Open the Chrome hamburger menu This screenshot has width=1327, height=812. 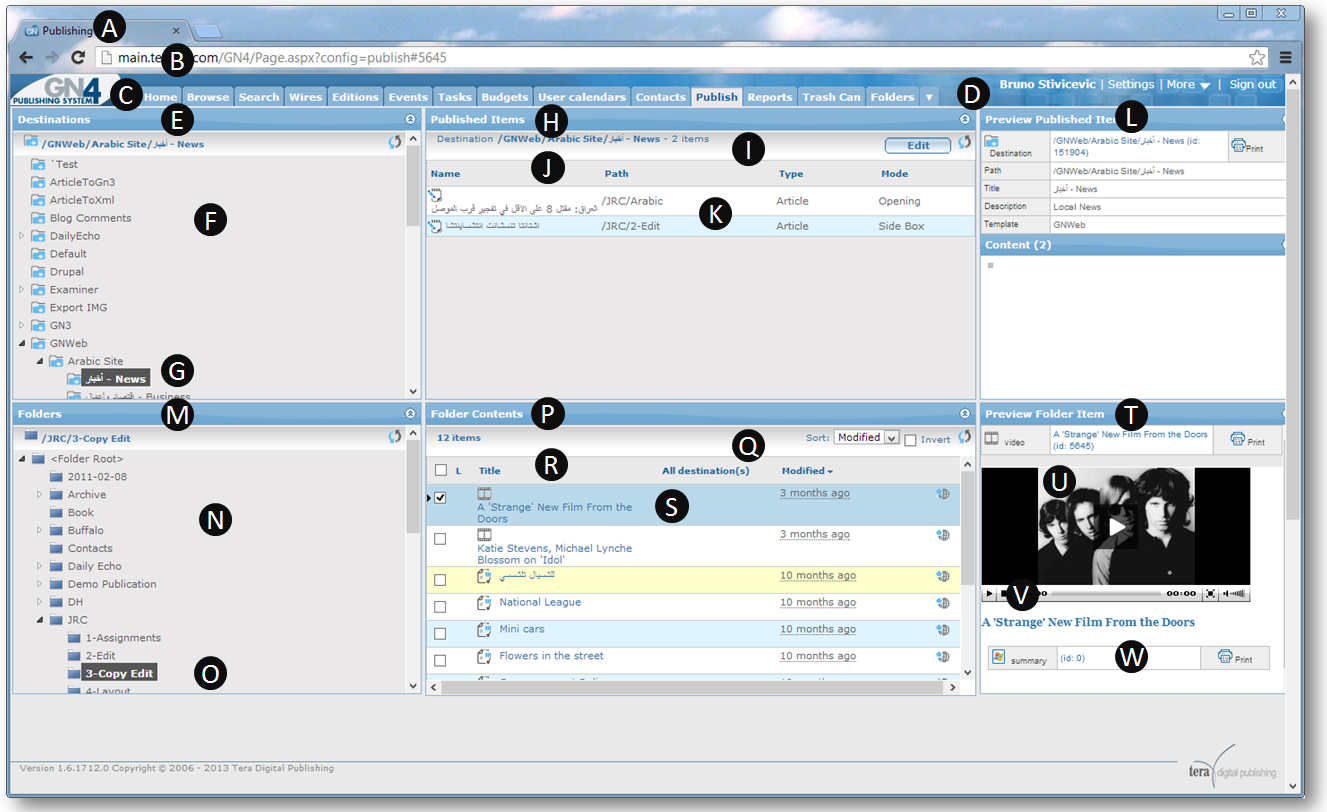tap(1286, 58)
